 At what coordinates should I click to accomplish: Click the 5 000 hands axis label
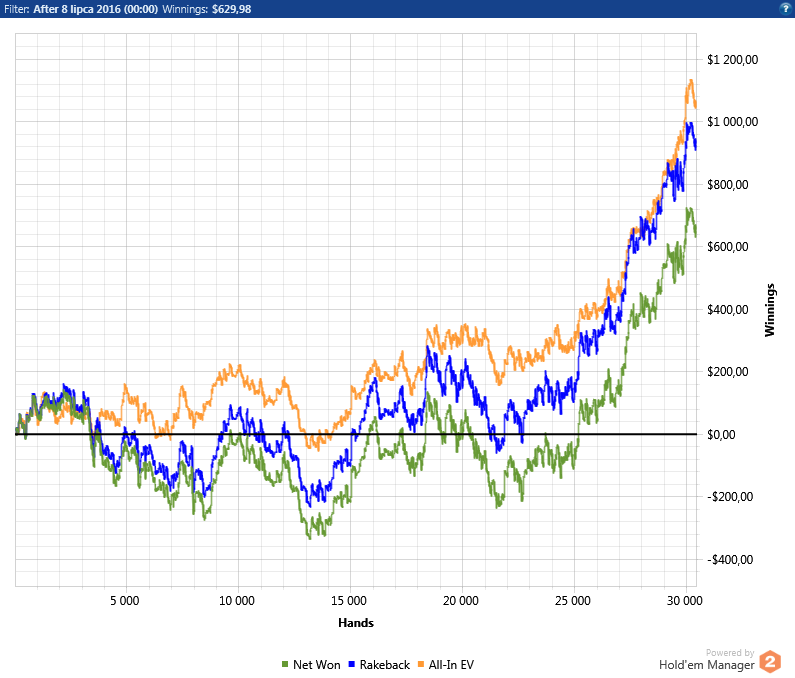pos(125,601)
